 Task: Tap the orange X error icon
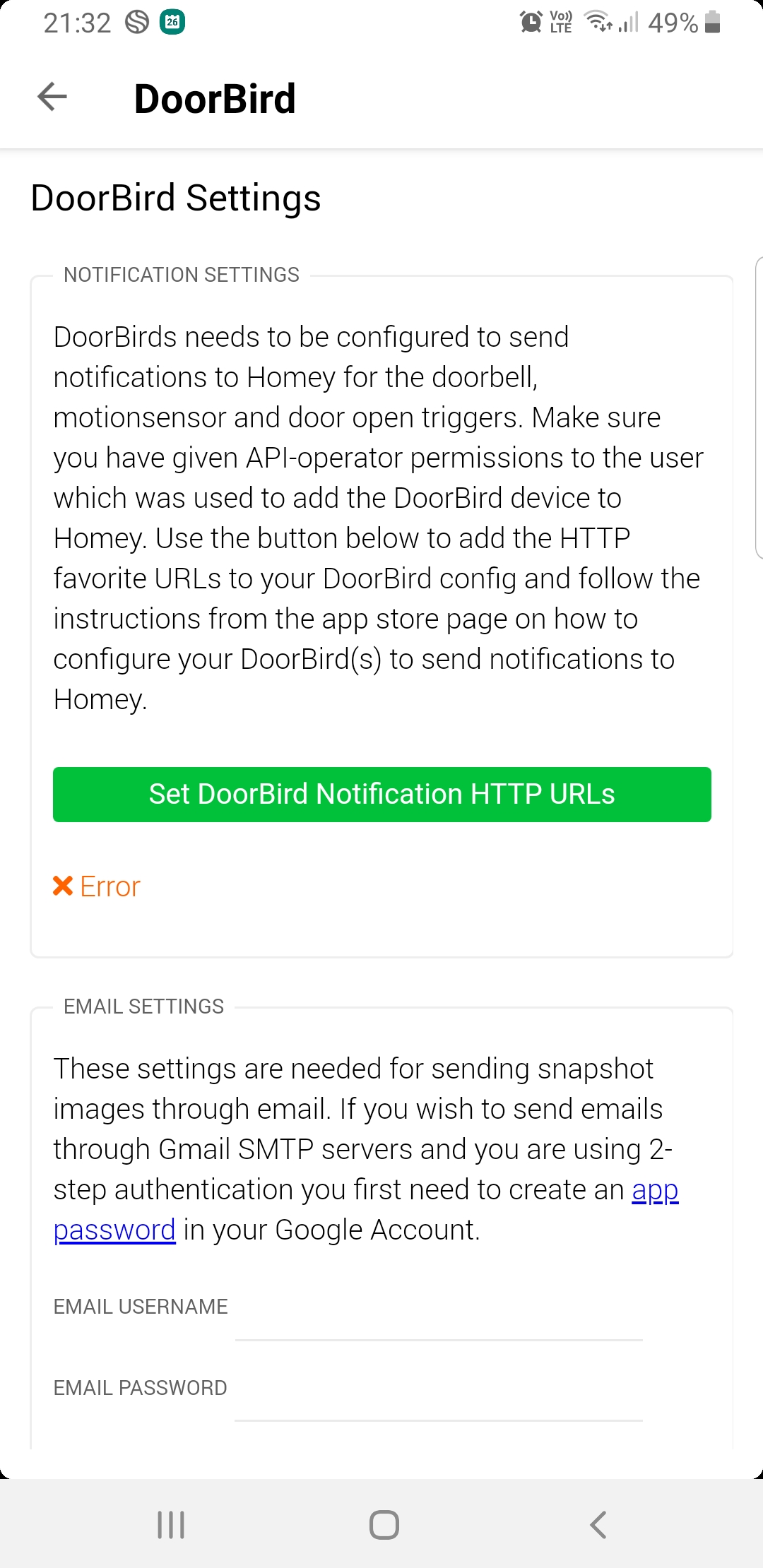pos(63,886)
